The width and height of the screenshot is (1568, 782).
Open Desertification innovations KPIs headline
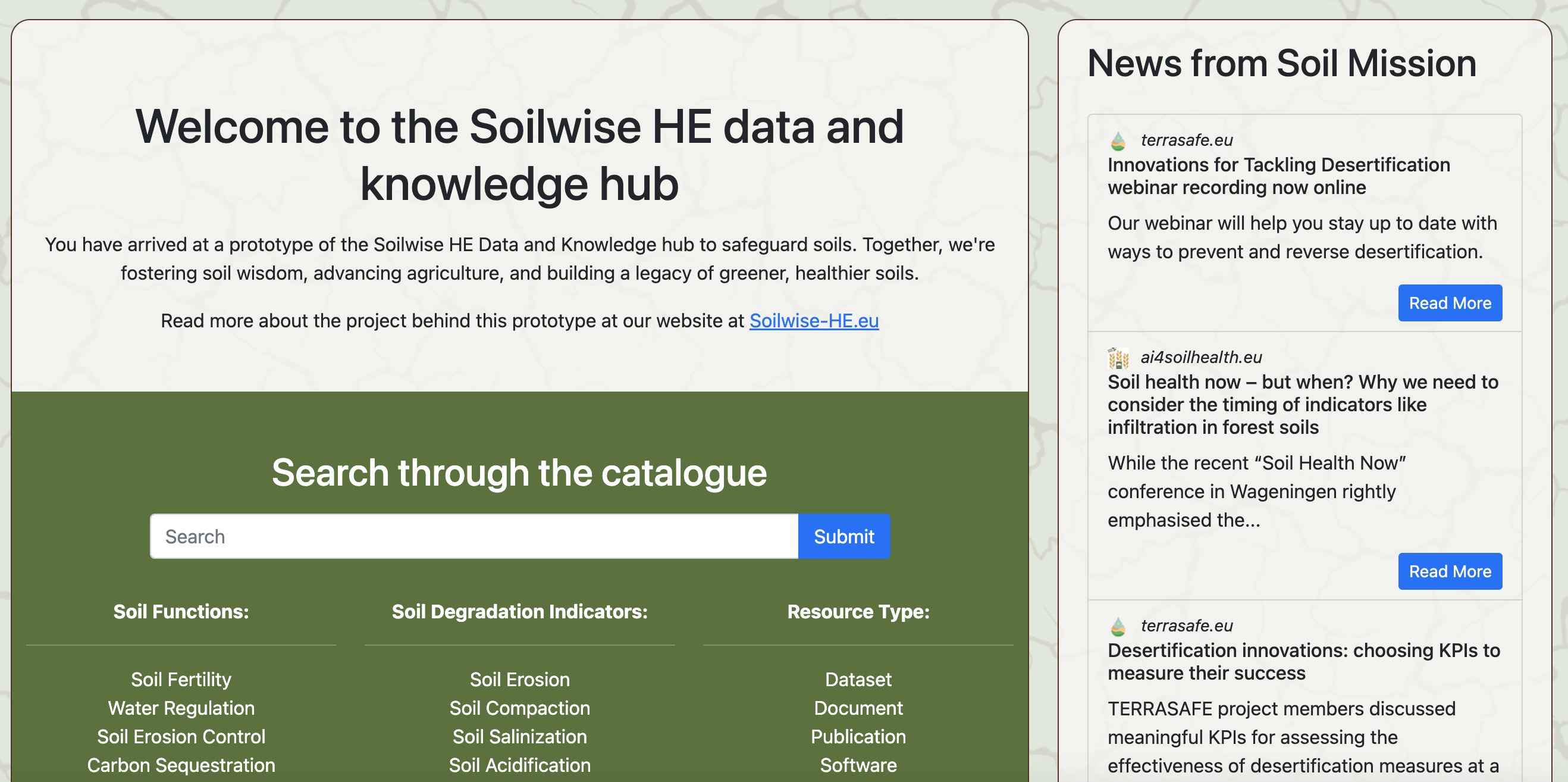(1304, 661)
